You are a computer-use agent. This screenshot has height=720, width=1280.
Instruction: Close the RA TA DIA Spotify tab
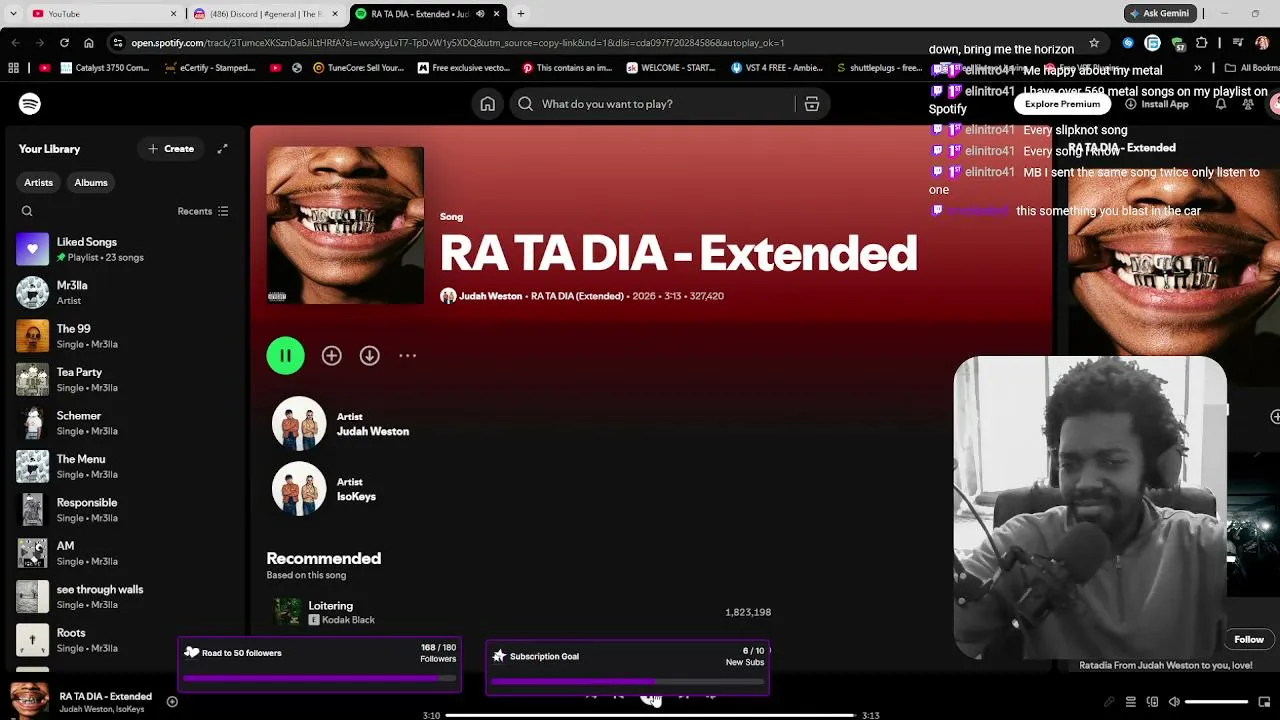(496, 14)
